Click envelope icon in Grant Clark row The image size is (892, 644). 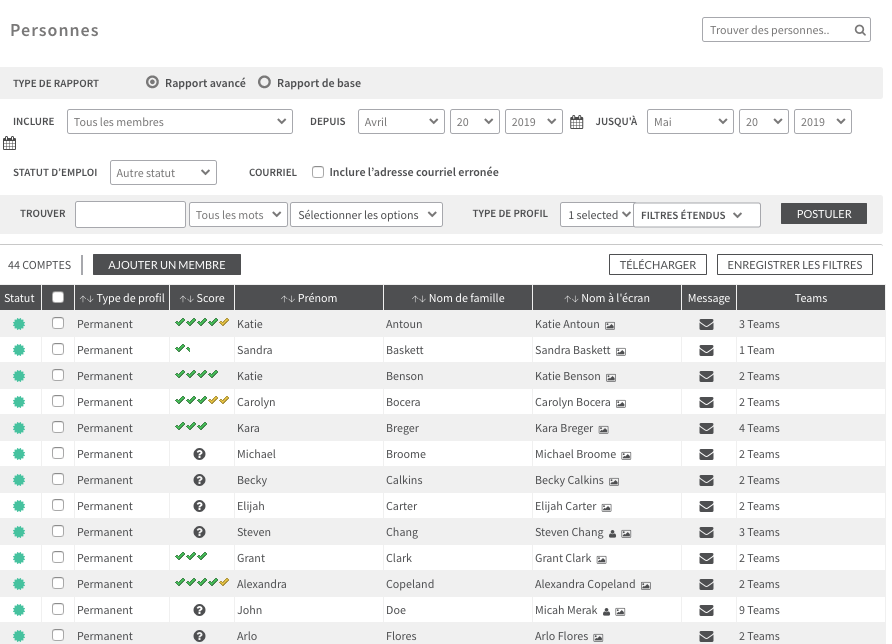tap(706, 559)
